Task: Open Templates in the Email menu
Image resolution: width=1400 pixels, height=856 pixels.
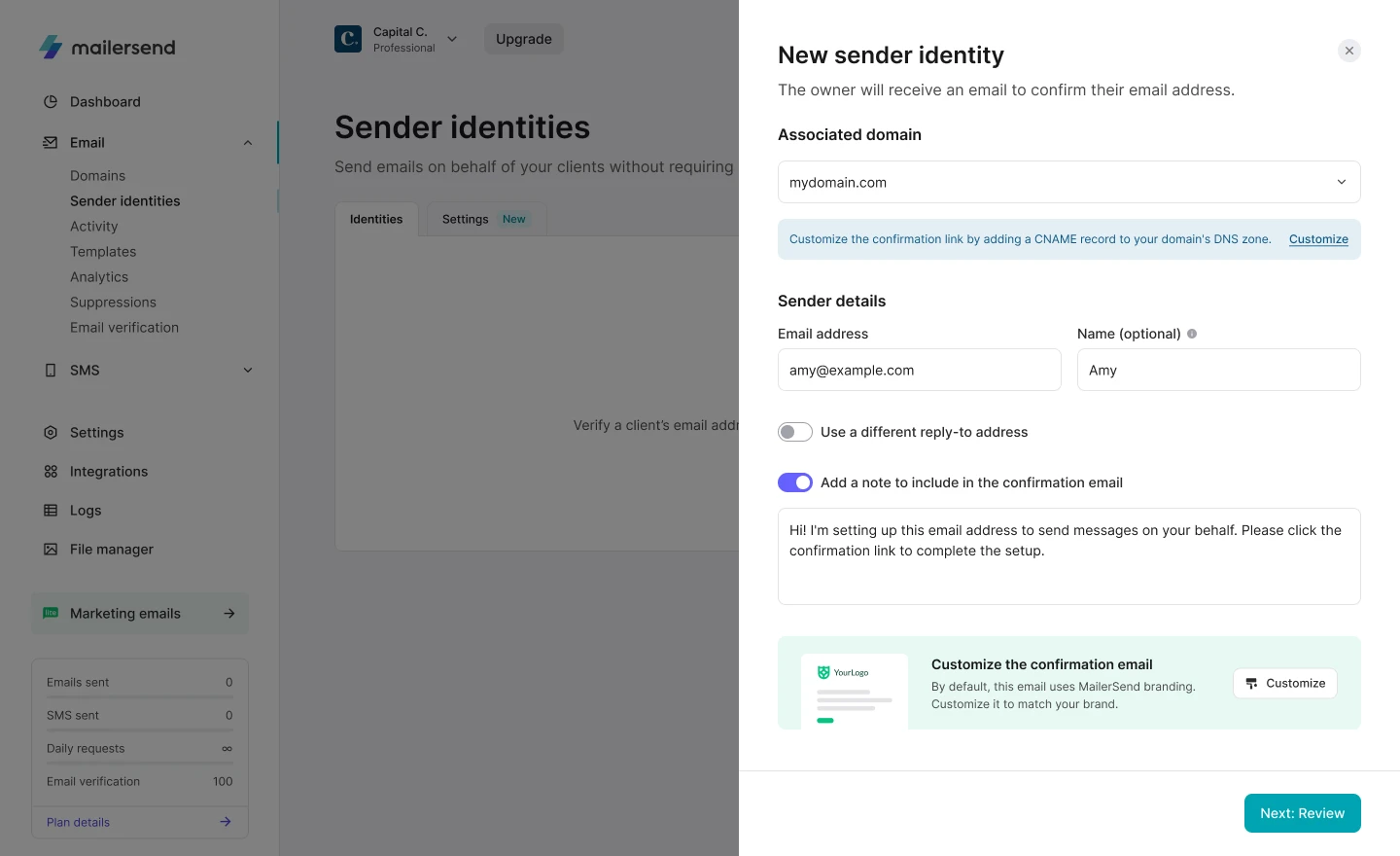Action: [x=103, y=252]
